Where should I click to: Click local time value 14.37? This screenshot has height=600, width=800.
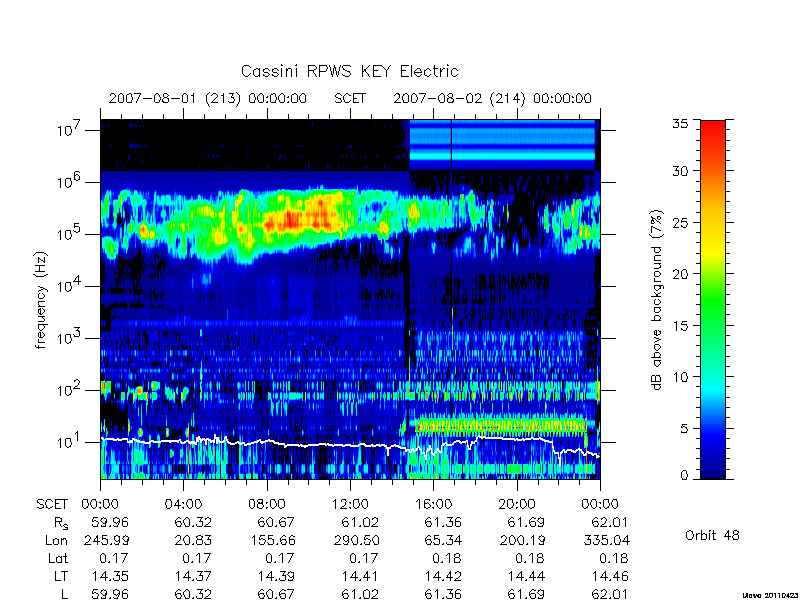click(193, 576)
